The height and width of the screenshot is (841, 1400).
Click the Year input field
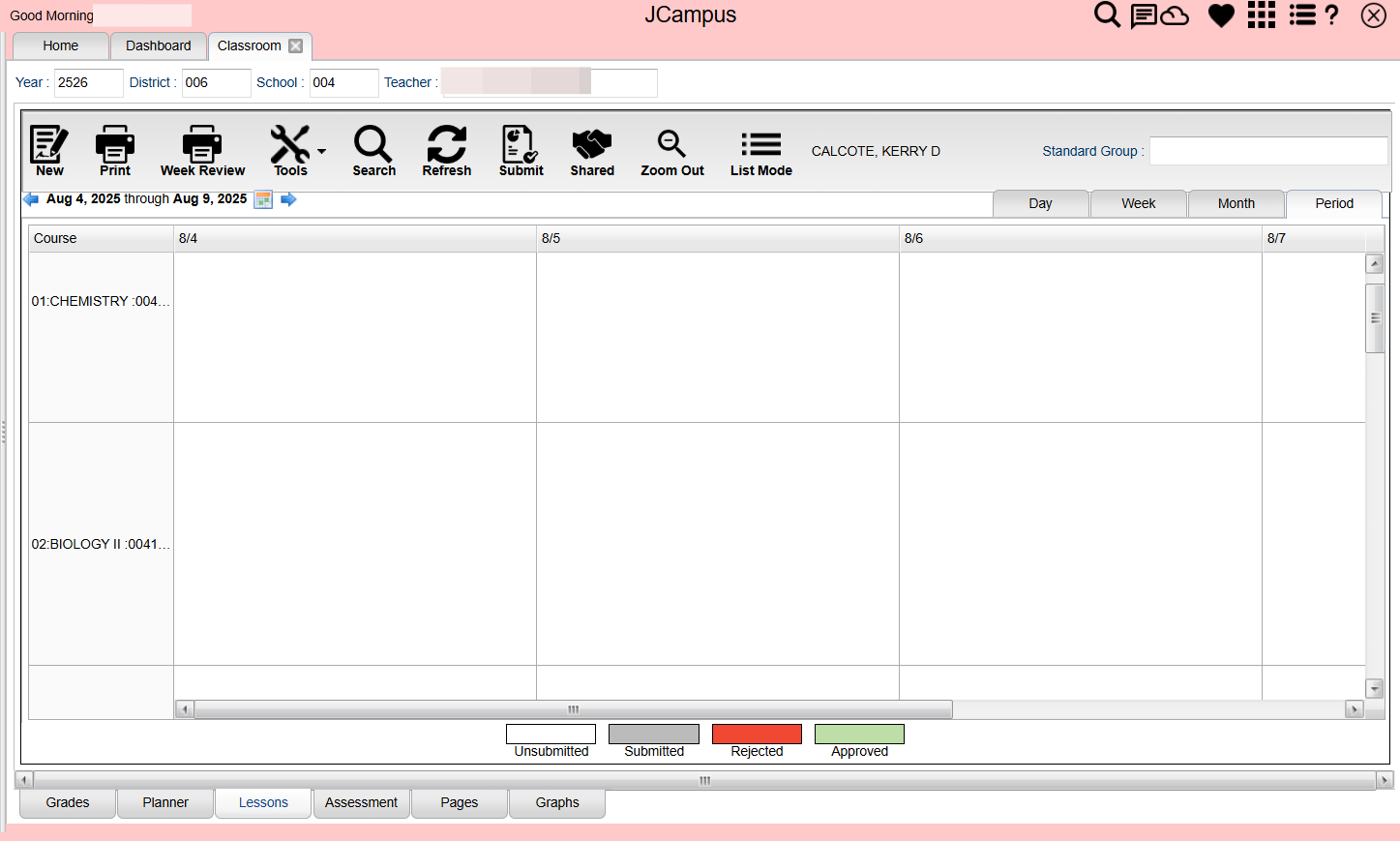88,82
